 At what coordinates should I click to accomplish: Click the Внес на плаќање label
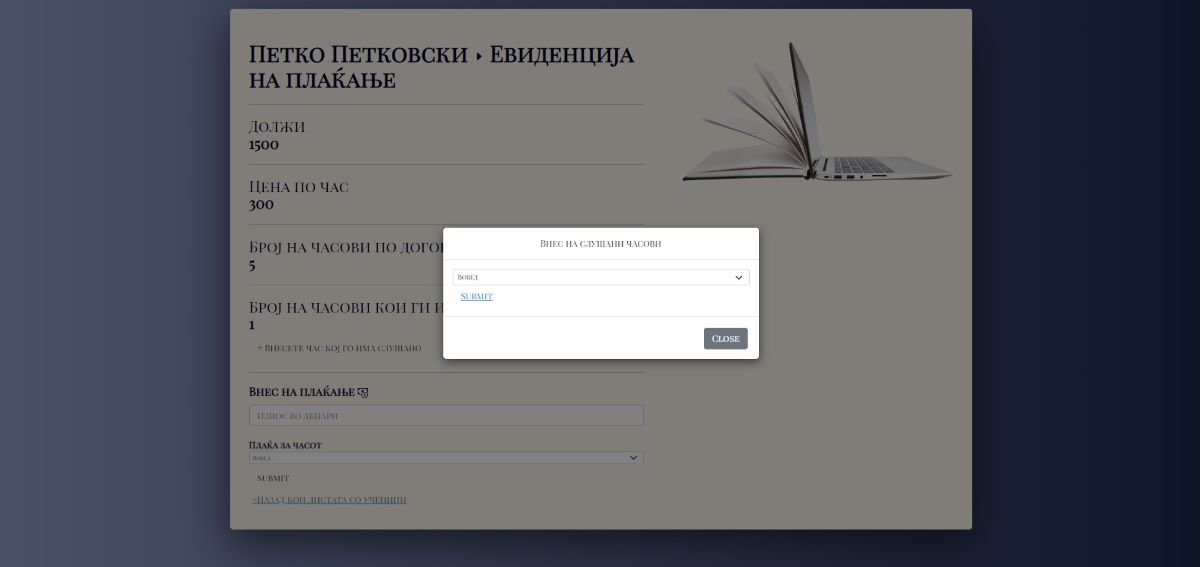point(301,392)
